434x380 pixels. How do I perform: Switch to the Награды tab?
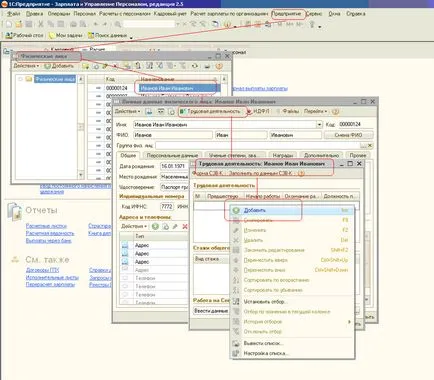[x=283, y=155]
